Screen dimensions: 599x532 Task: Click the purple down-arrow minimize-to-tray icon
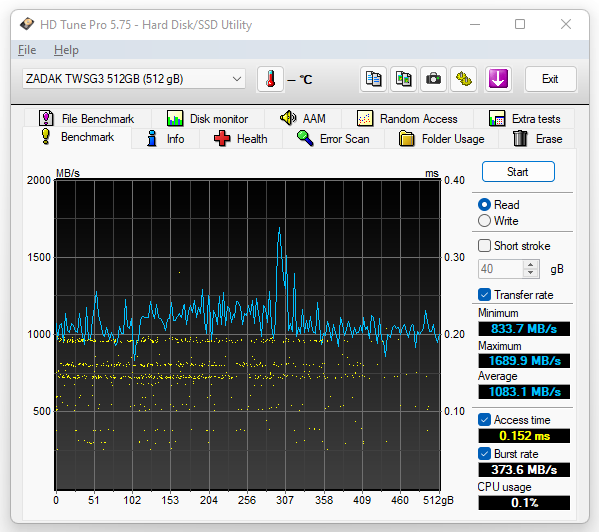click(499, 79)
